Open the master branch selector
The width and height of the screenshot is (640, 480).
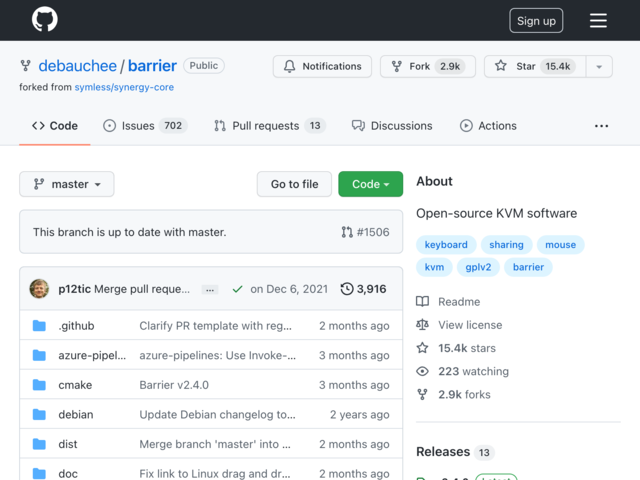(x=67, y=184)
